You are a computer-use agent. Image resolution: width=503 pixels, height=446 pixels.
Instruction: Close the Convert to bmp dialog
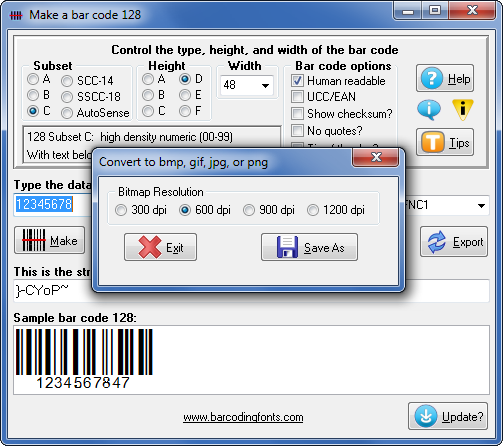coord(376,157)
